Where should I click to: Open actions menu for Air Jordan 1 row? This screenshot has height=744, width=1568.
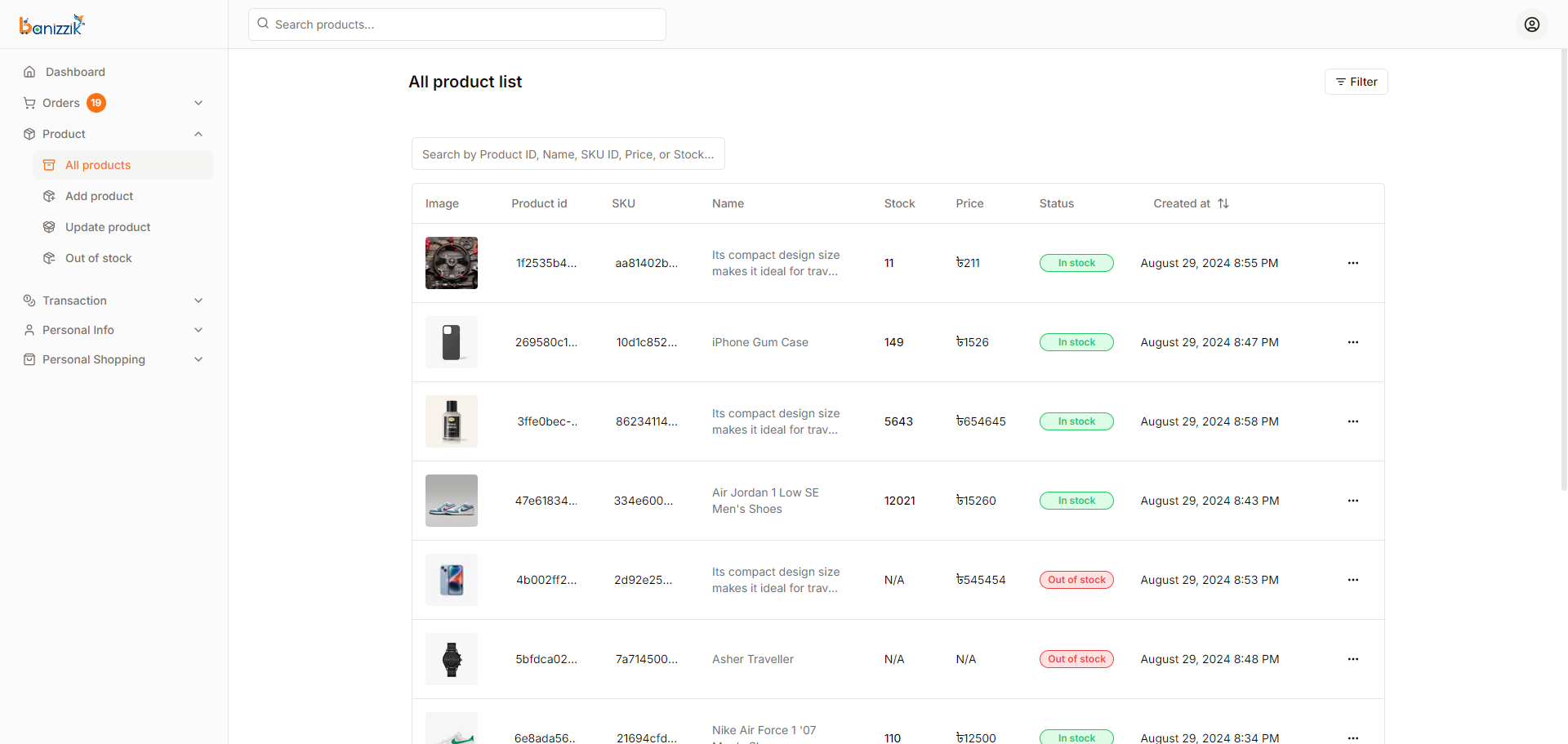pos(1353,501)
